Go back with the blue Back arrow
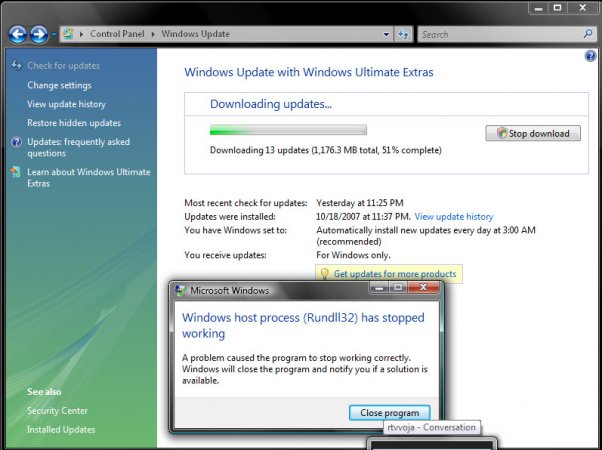Screen dimensions: 602x450 (x=18, y=35)
